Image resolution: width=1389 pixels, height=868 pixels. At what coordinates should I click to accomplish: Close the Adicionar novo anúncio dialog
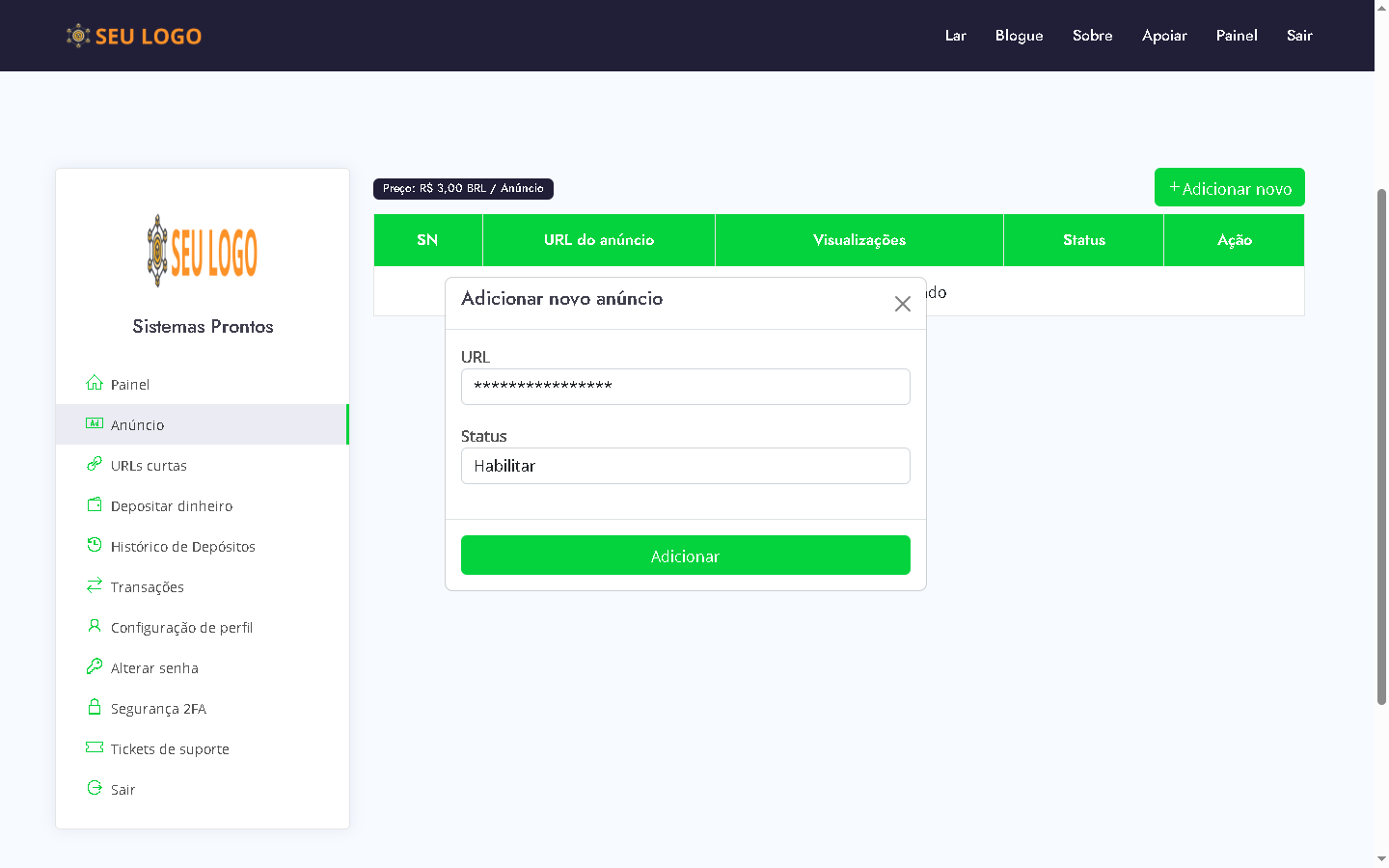[902, 304]
